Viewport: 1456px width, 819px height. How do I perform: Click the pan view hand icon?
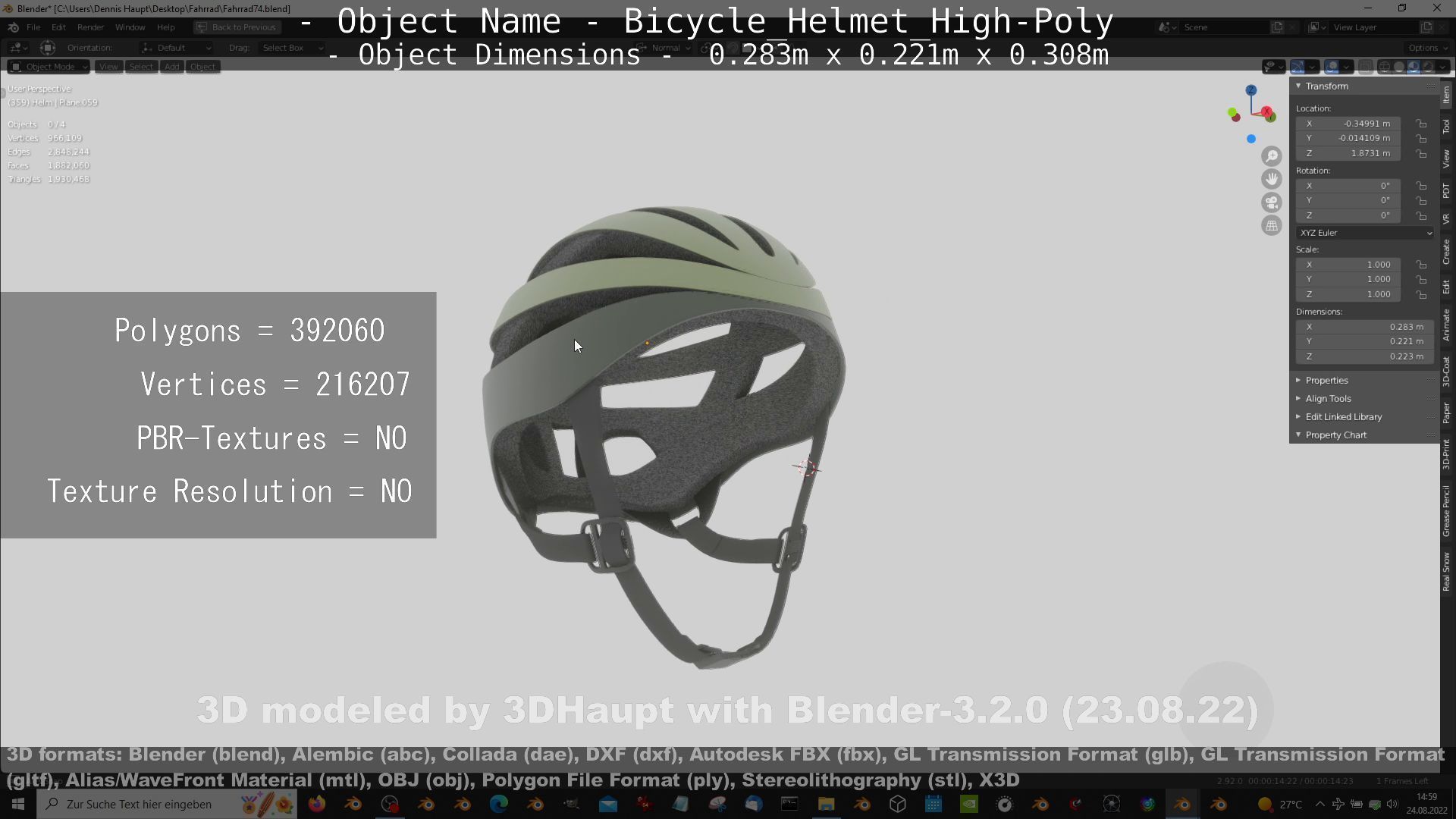click(1272, 179)
